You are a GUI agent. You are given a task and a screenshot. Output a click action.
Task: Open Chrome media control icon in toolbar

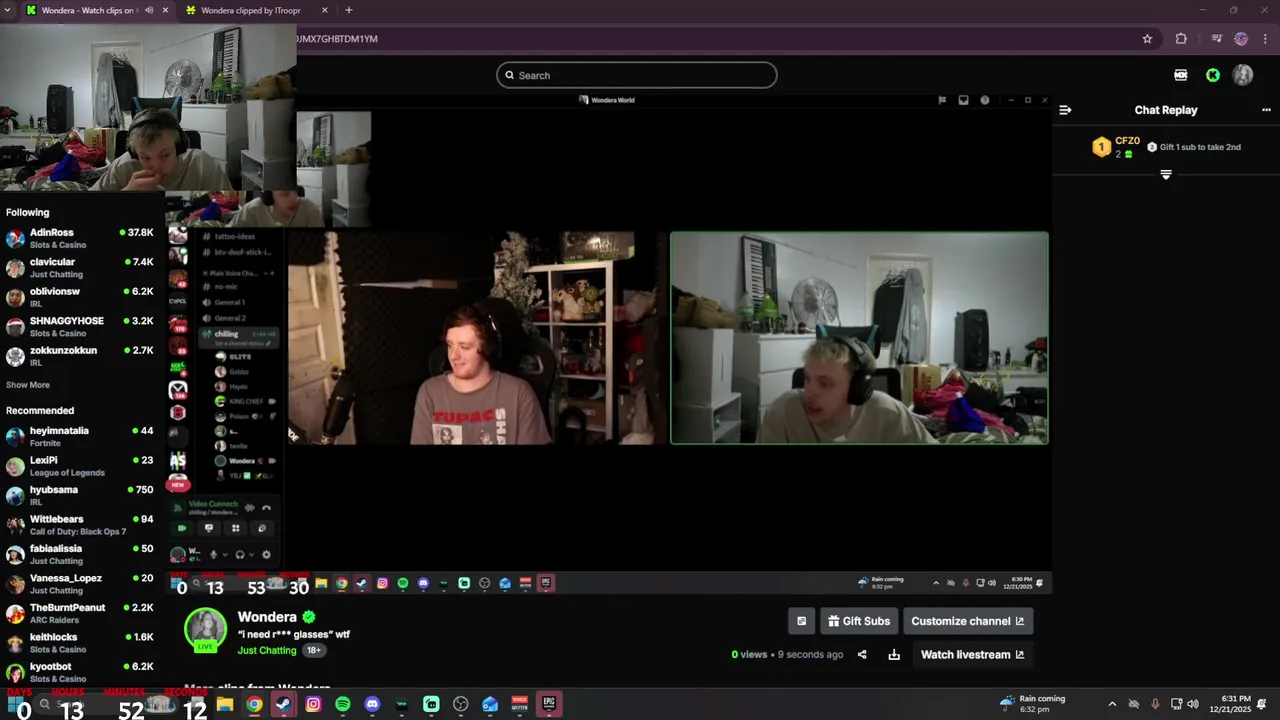point(1217,39)
